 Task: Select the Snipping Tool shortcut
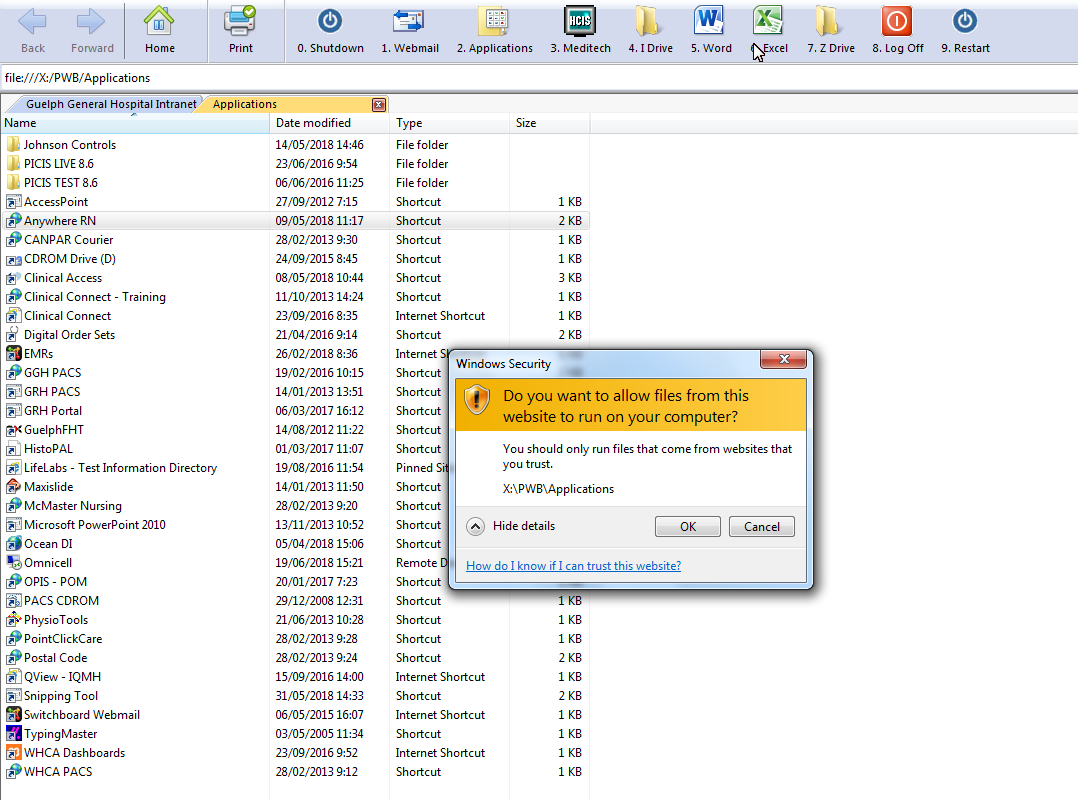point(61,696)
